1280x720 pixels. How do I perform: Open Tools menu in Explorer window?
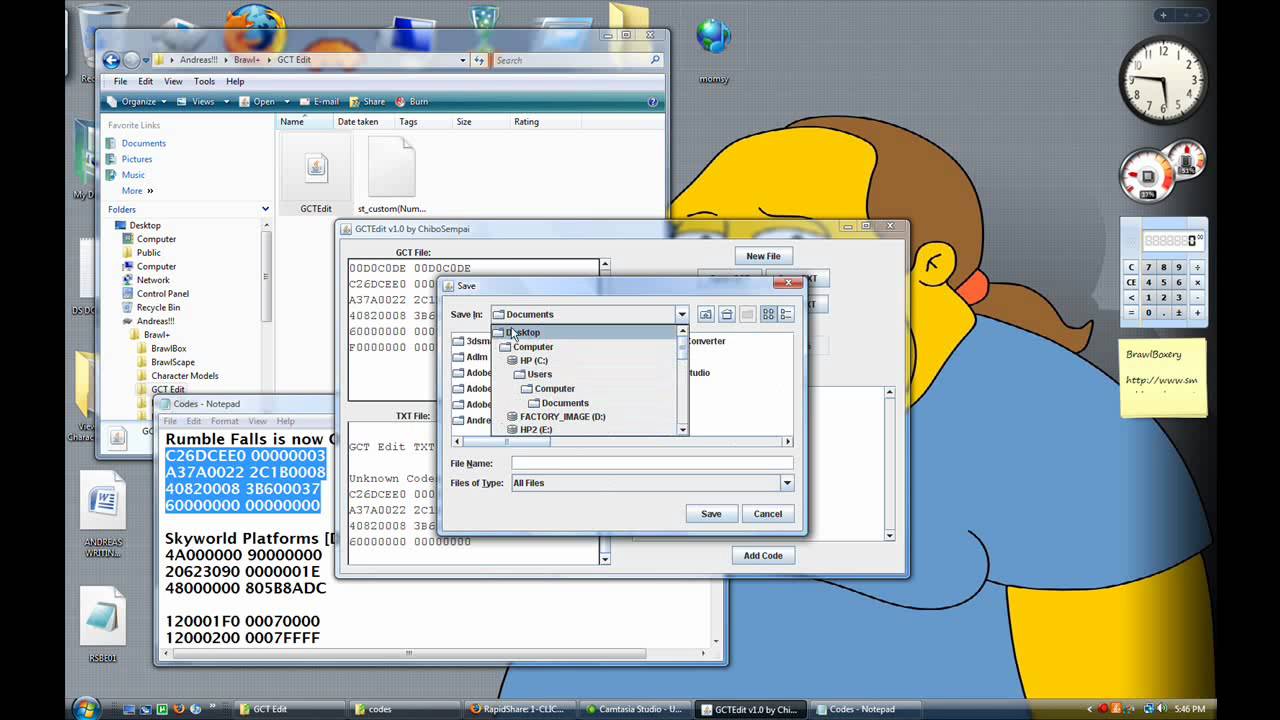pyautogui.click(x=204, y=81)
